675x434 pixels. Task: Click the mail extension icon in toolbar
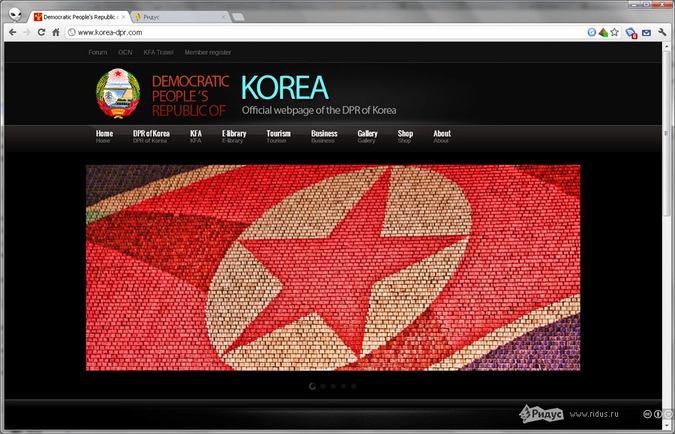tap(645, 32)
